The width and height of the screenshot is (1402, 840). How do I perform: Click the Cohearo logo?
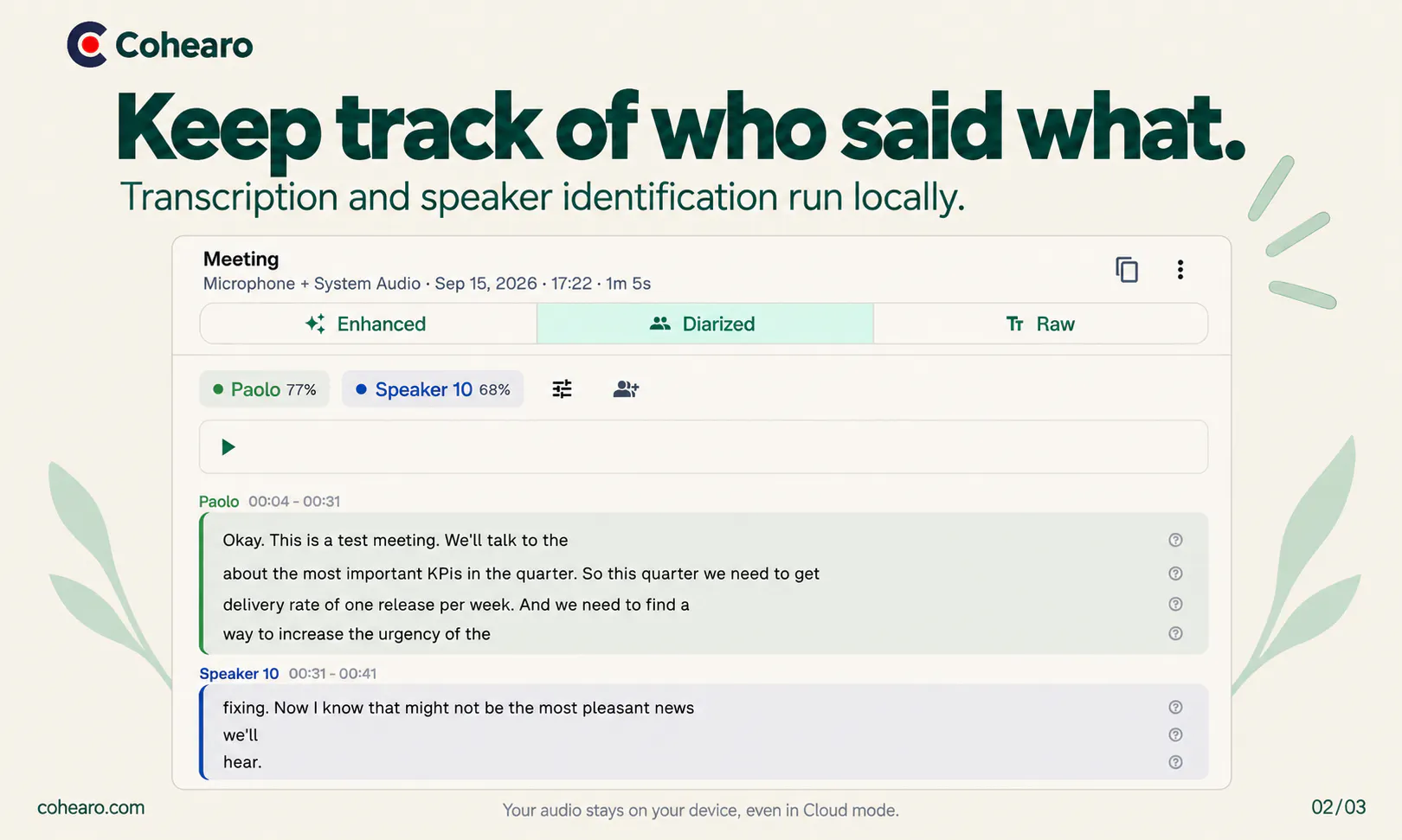160,45
